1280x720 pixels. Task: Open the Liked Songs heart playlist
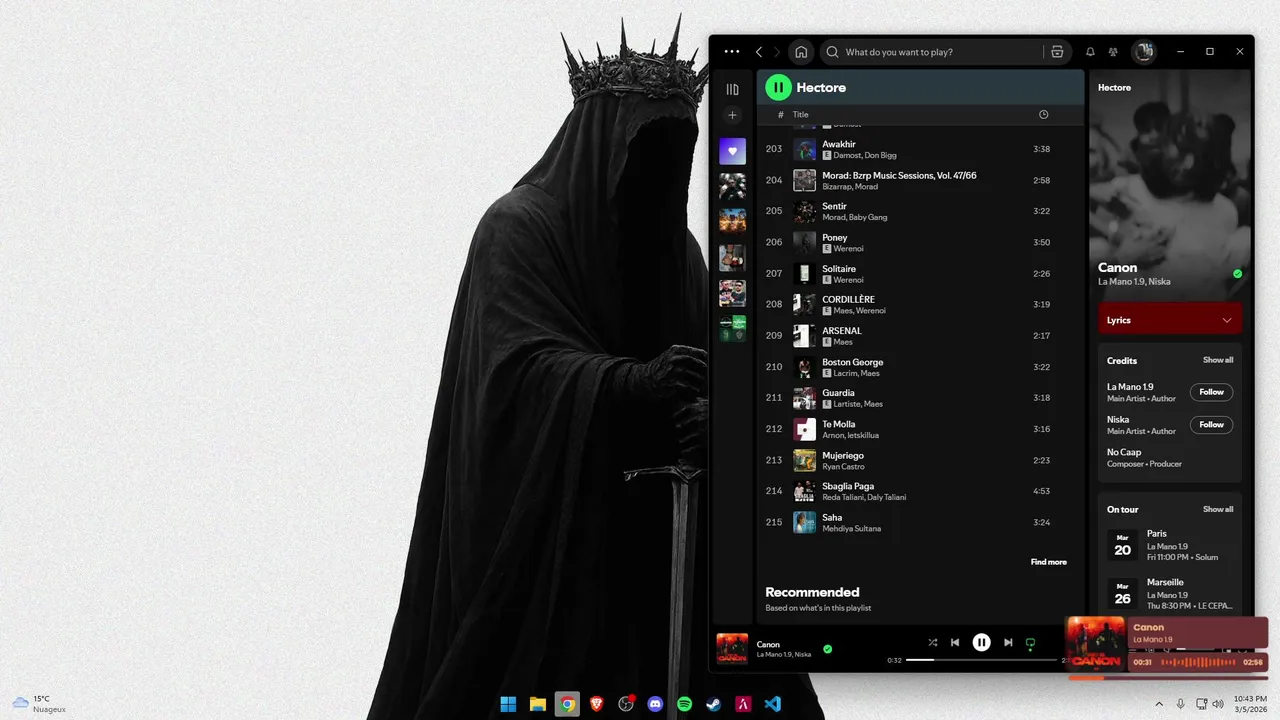coord(732,151)
